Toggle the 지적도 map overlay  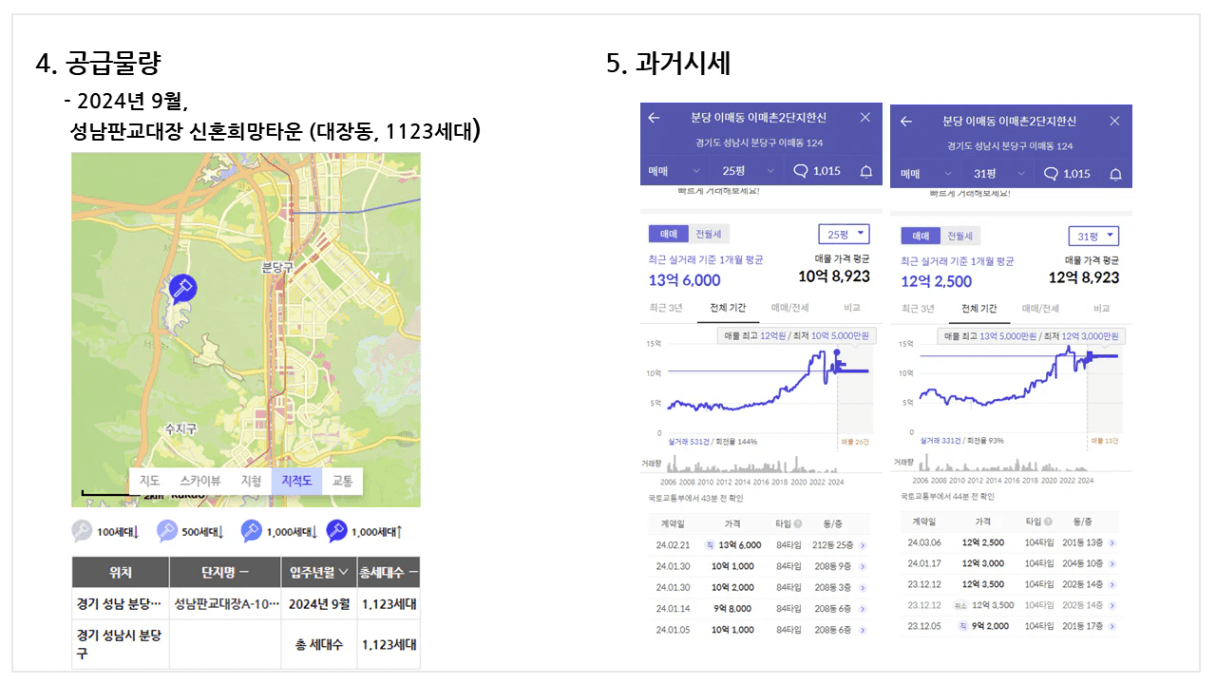297,481
